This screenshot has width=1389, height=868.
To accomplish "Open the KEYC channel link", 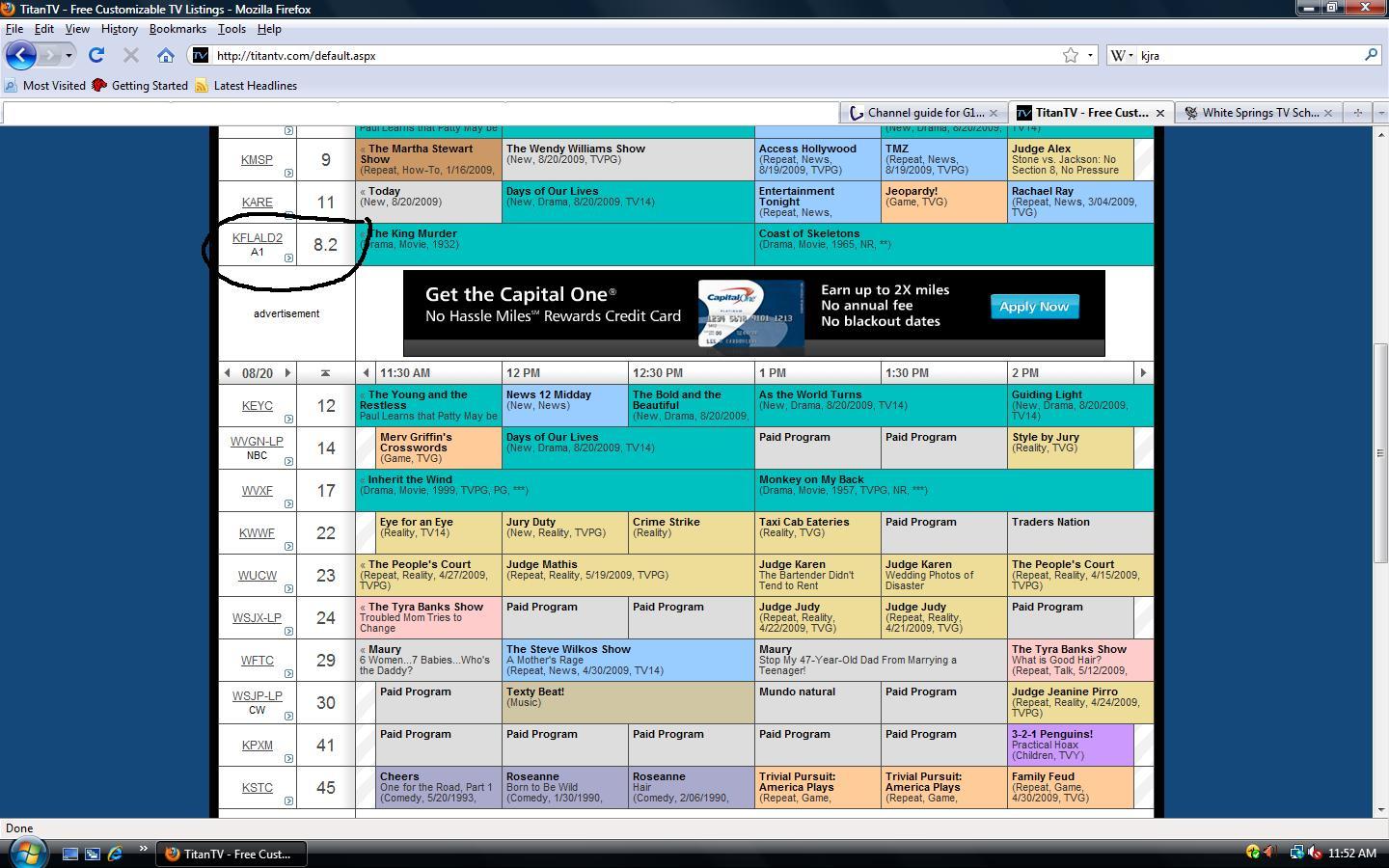I will click(x=257, y=406).
